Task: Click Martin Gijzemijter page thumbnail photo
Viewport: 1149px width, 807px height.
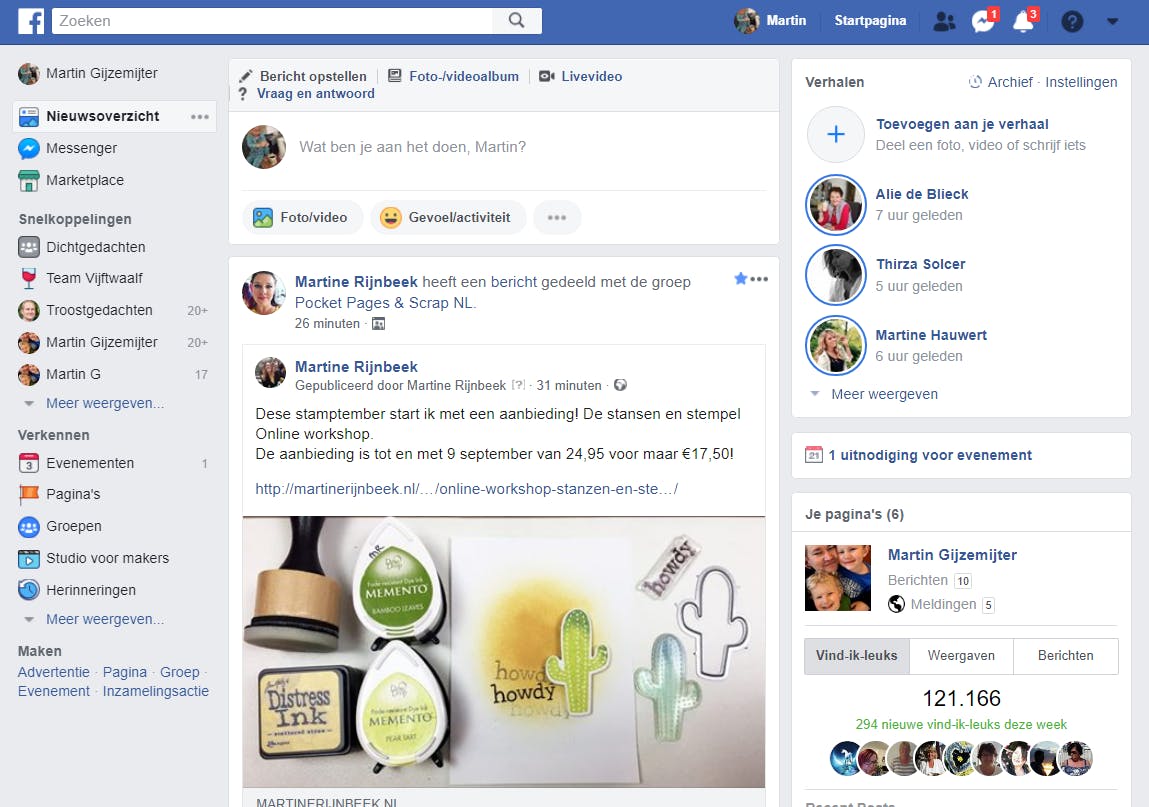Action: tap(838, 578)
